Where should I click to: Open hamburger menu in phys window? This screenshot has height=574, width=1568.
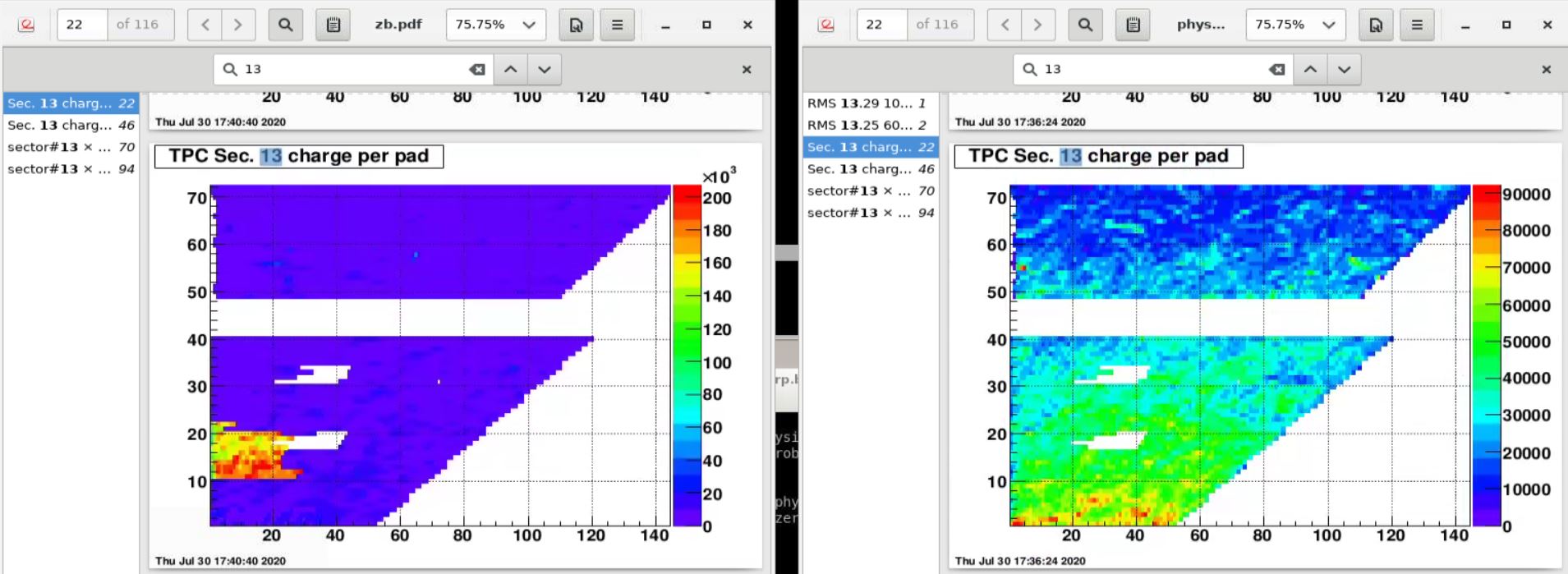tap(1417, 25)
